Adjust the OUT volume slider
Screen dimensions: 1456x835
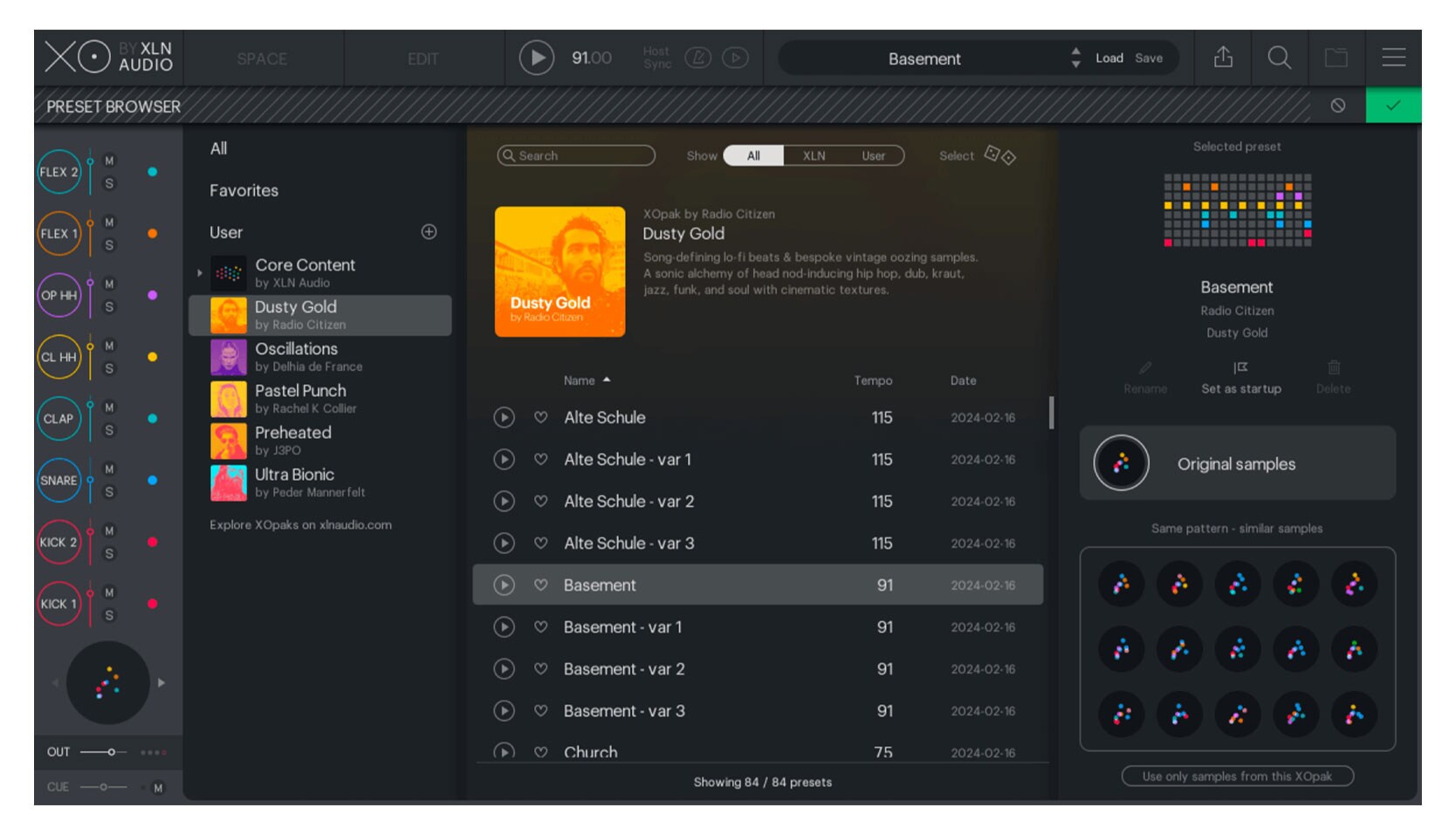(x=111, y=752)
